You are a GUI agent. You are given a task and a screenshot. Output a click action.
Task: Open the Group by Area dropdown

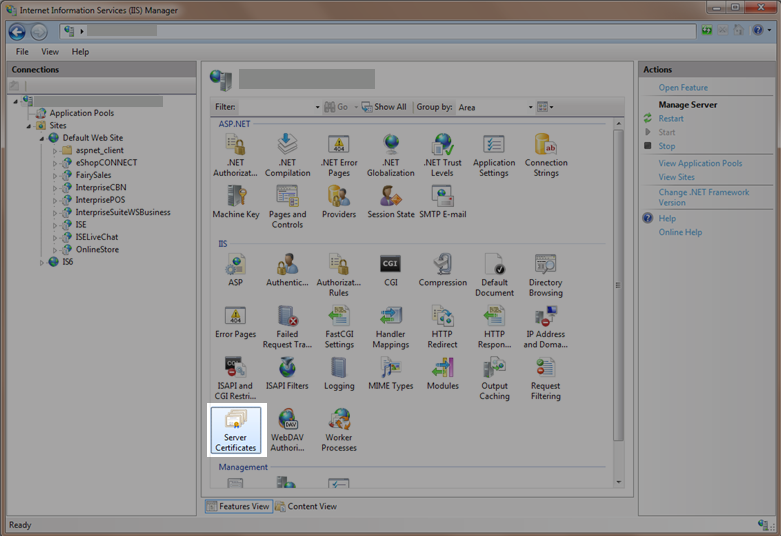click(x=493, y=107)
